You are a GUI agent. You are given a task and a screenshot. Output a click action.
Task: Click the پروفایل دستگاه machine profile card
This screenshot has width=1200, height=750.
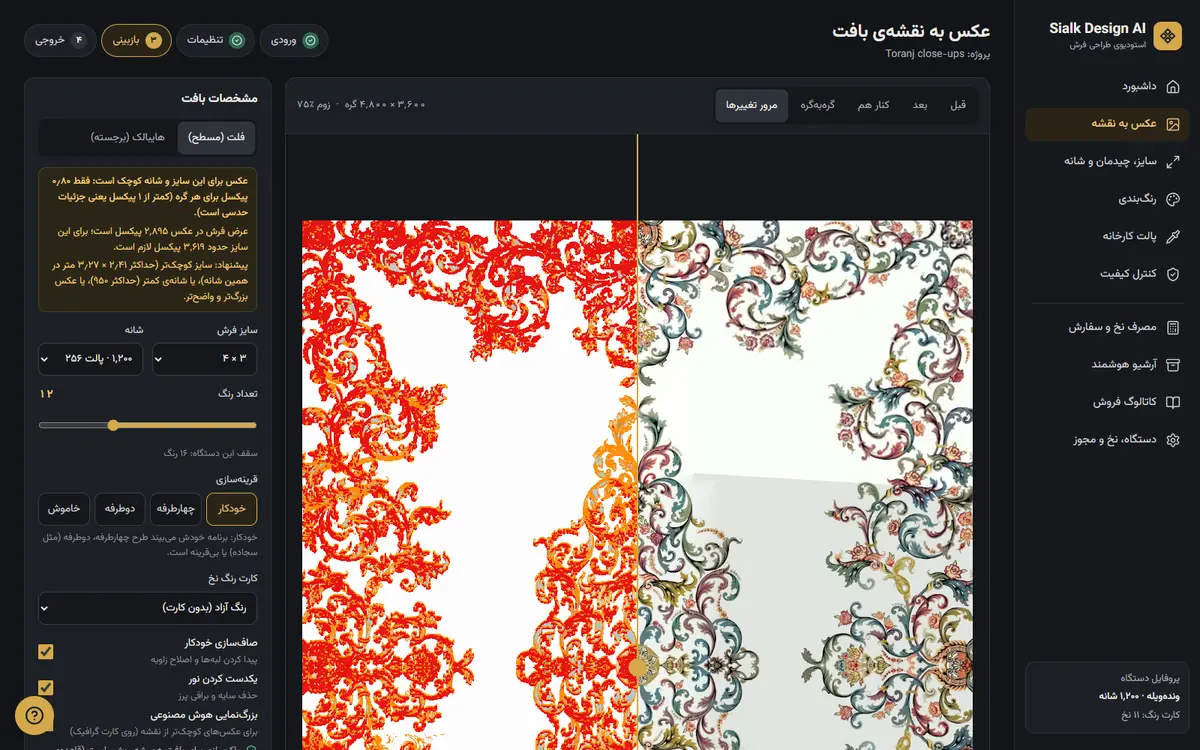1107,696
